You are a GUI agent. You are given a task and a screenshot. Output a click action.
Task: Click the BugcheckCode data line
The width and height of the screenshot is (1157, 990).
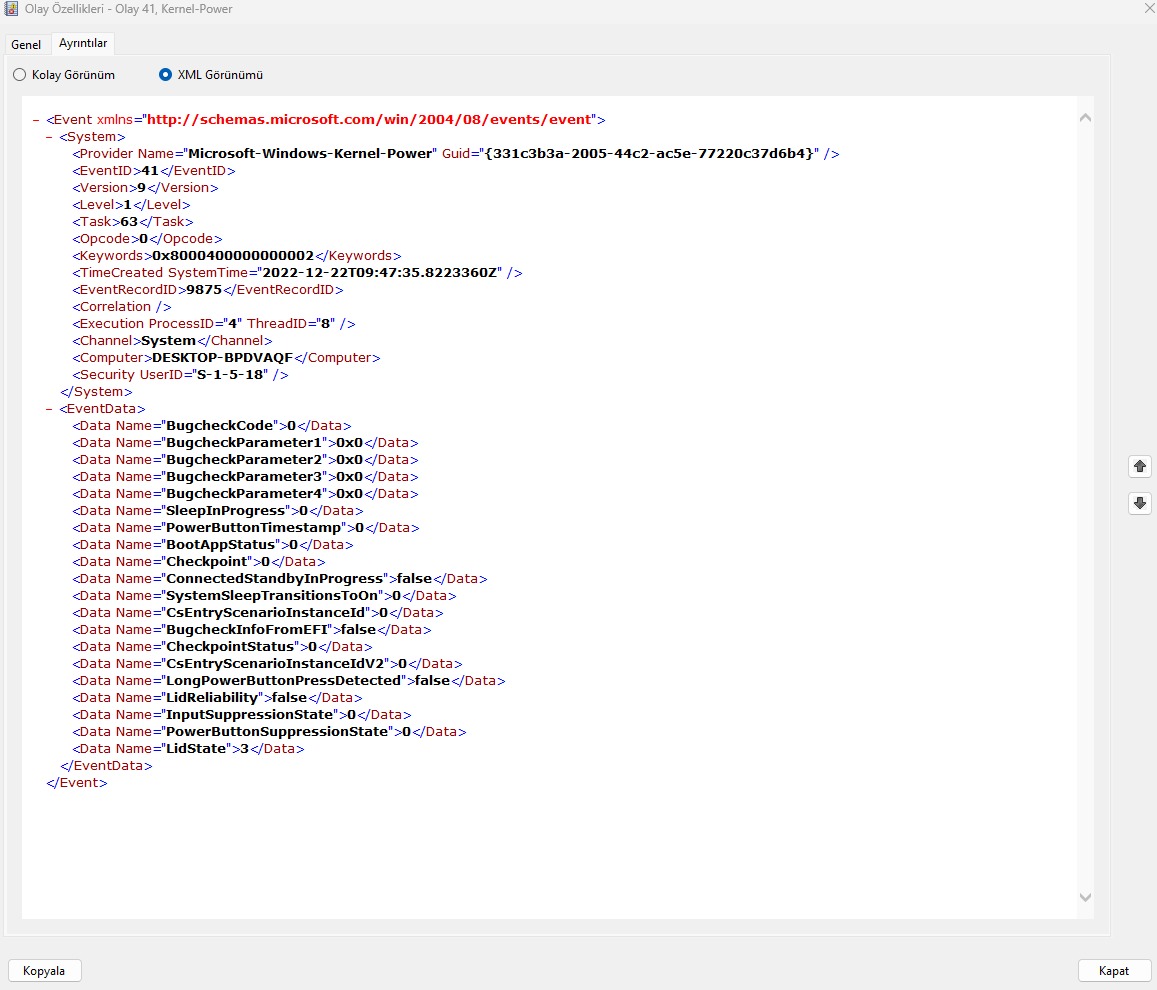click(x=212, y=426)
